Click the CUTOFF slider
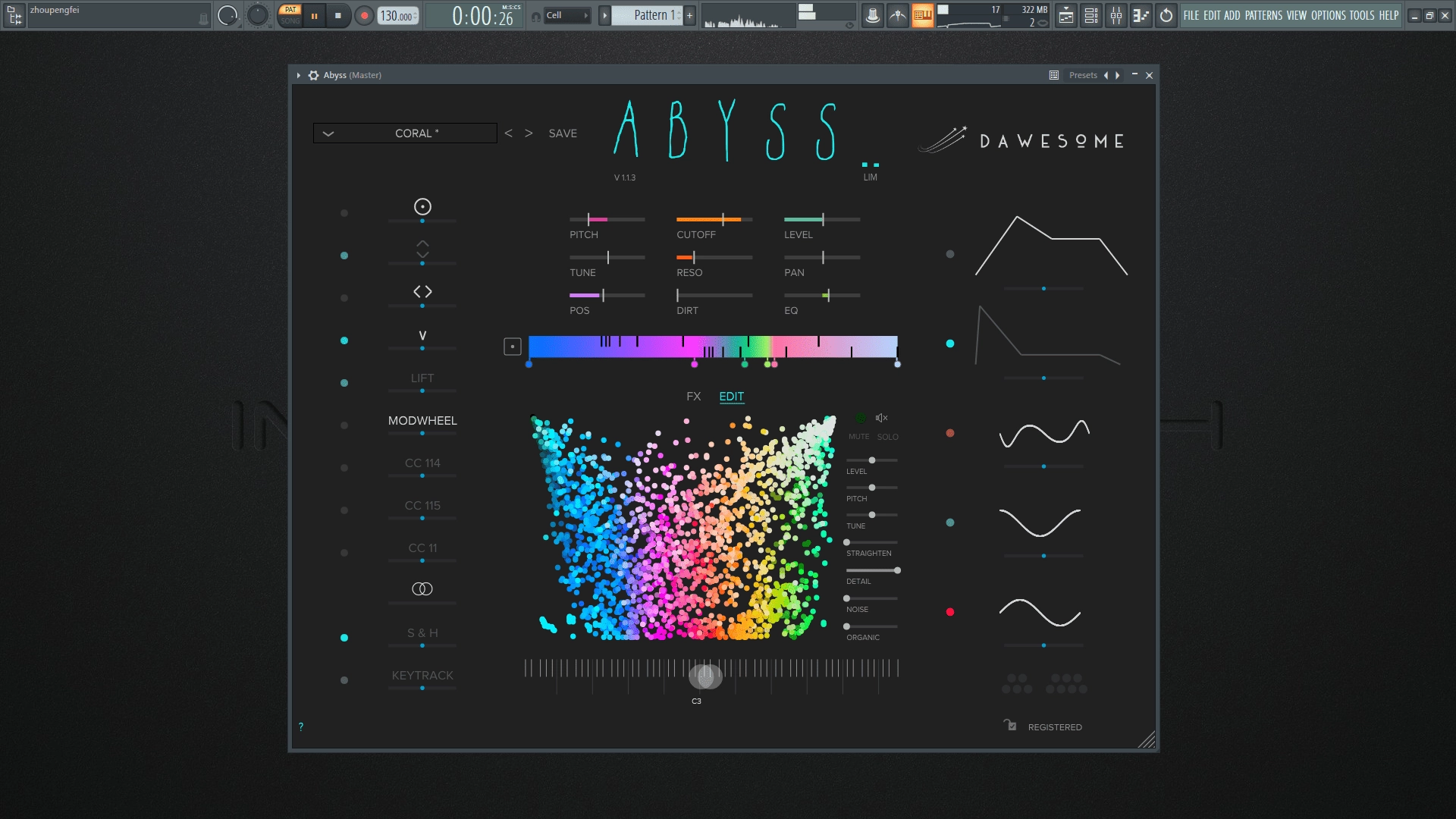 (x=714, y=219)
